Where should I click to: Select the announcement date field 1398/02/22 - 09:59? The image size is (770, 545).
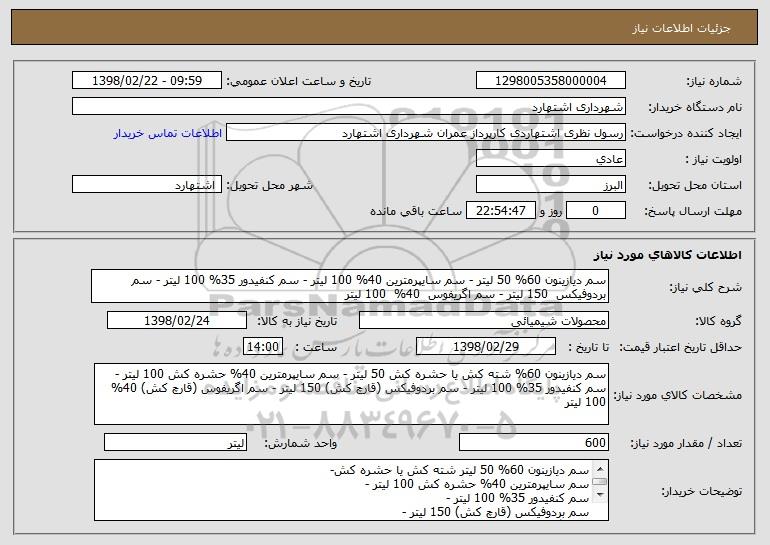147,81
